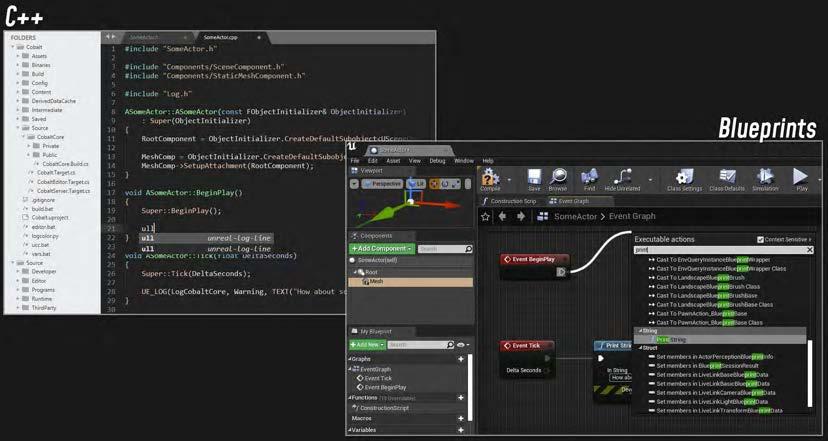
Task: Click the magnifier icon in Components search
Action: [468, 249]
